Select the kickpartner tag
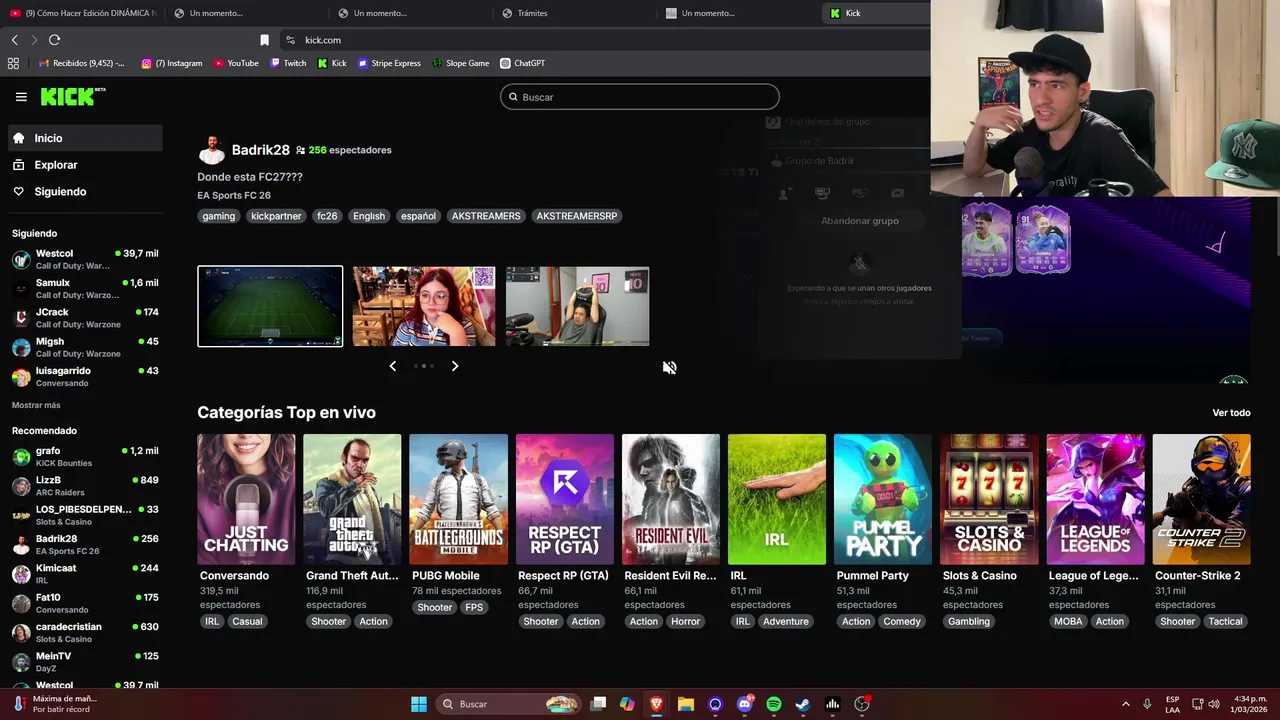This screenshot has height=720, width=1280. tap(276, 216)
